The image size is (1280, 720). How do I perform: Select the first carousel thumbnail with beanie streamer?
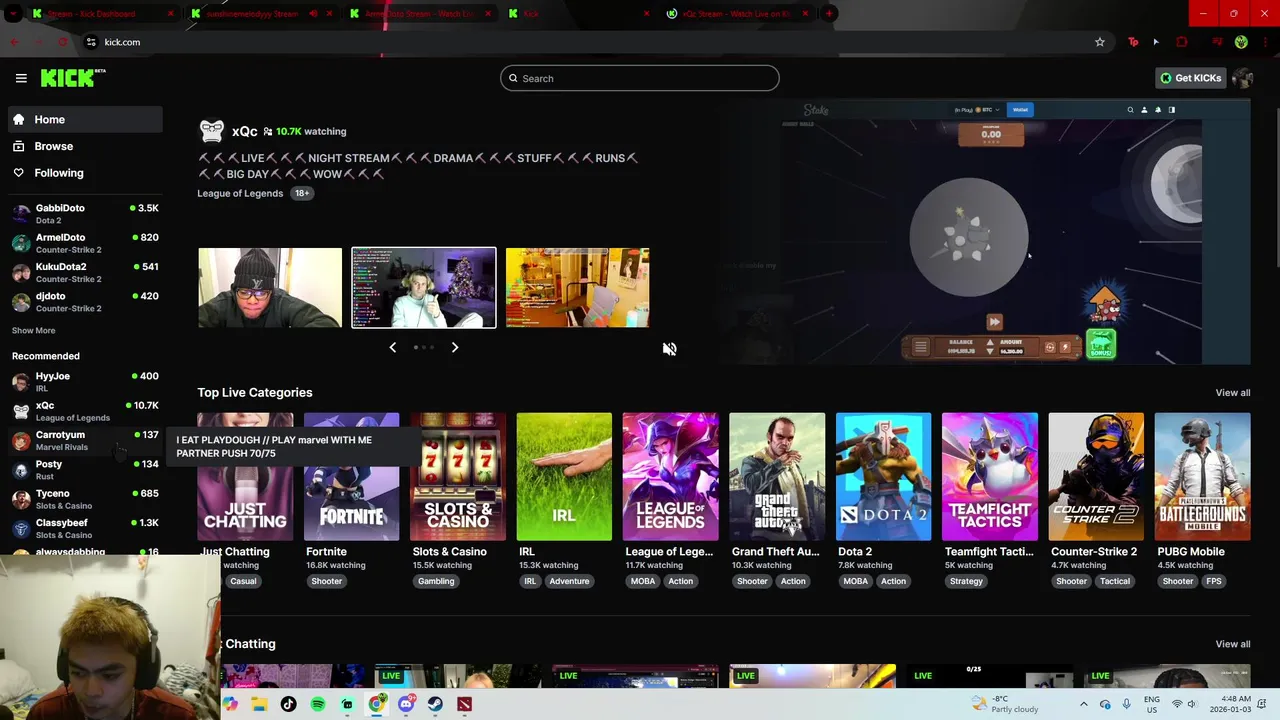click(x=270, y=288)
